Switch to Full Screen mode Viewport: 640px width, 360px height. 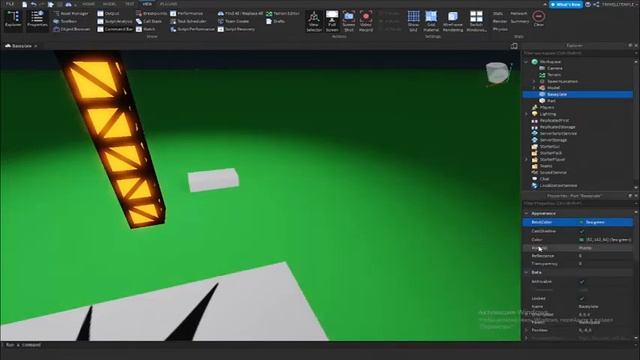coord(332,21)
